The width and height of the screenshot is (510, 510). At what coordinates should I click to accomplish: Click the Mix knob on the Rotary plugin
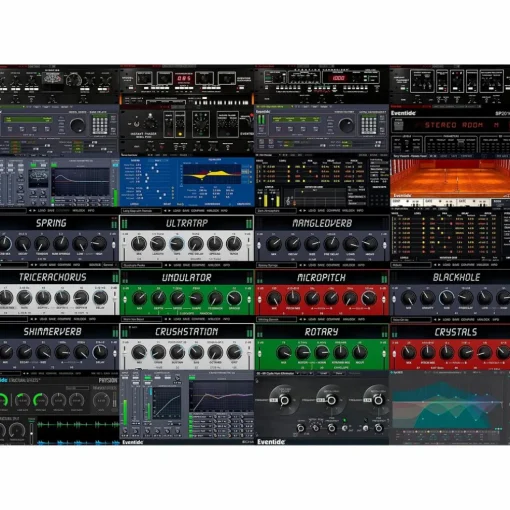[284, 353]
